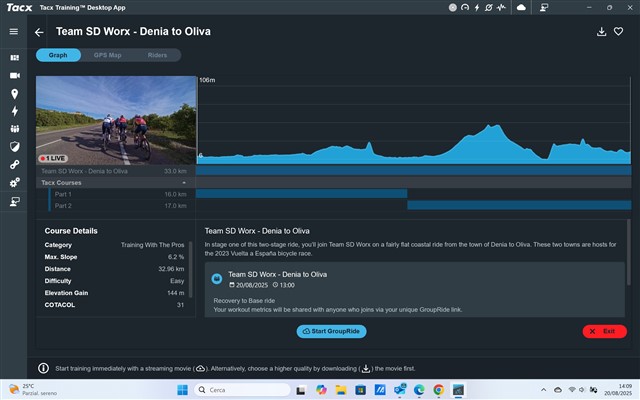Click the info icon in the bottom bar
640x400 pixels.
[43, 368]
